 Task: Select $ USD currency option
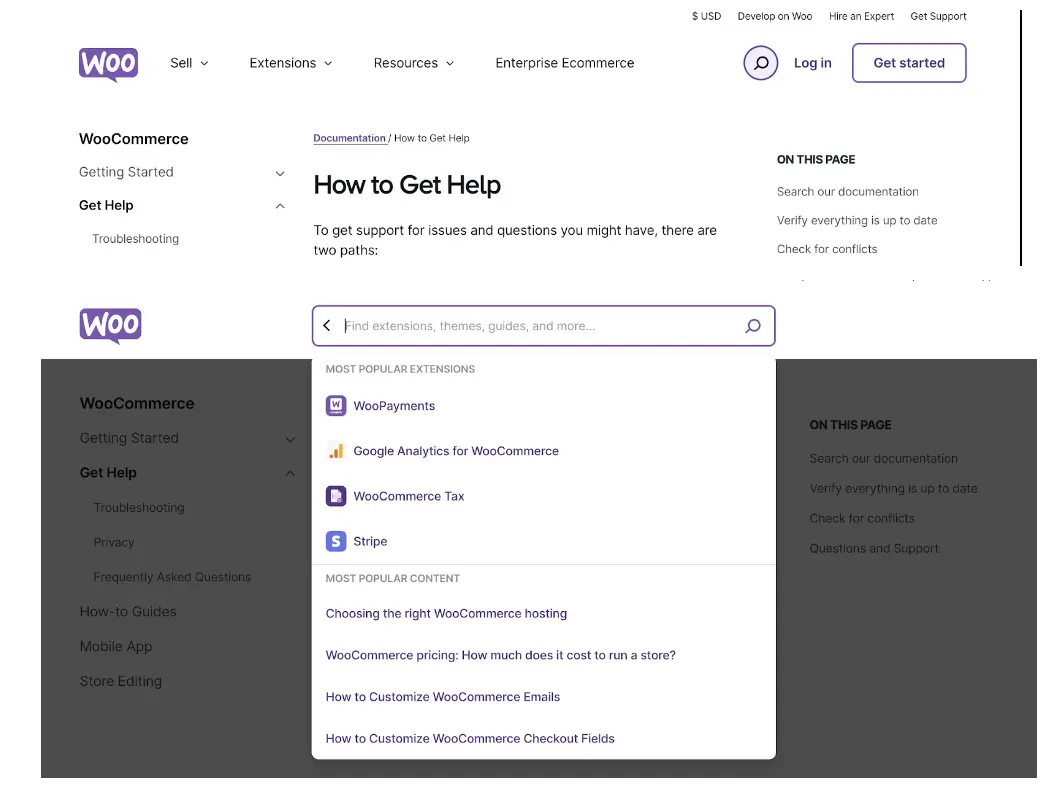point(706,16)
